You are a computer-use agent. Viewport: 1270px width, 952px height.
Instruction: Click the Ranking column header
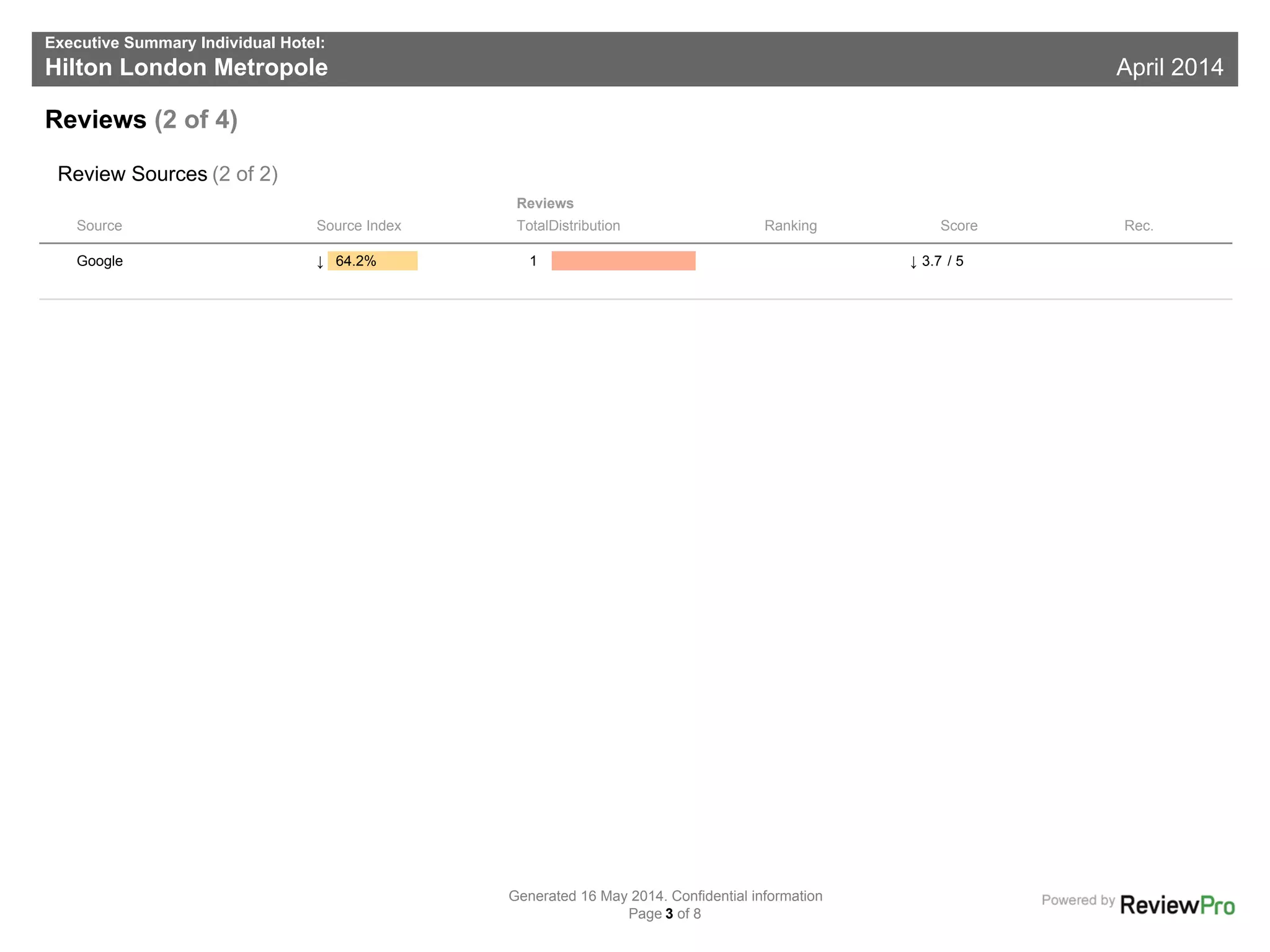pyautogui.click(x=790, y=226)
